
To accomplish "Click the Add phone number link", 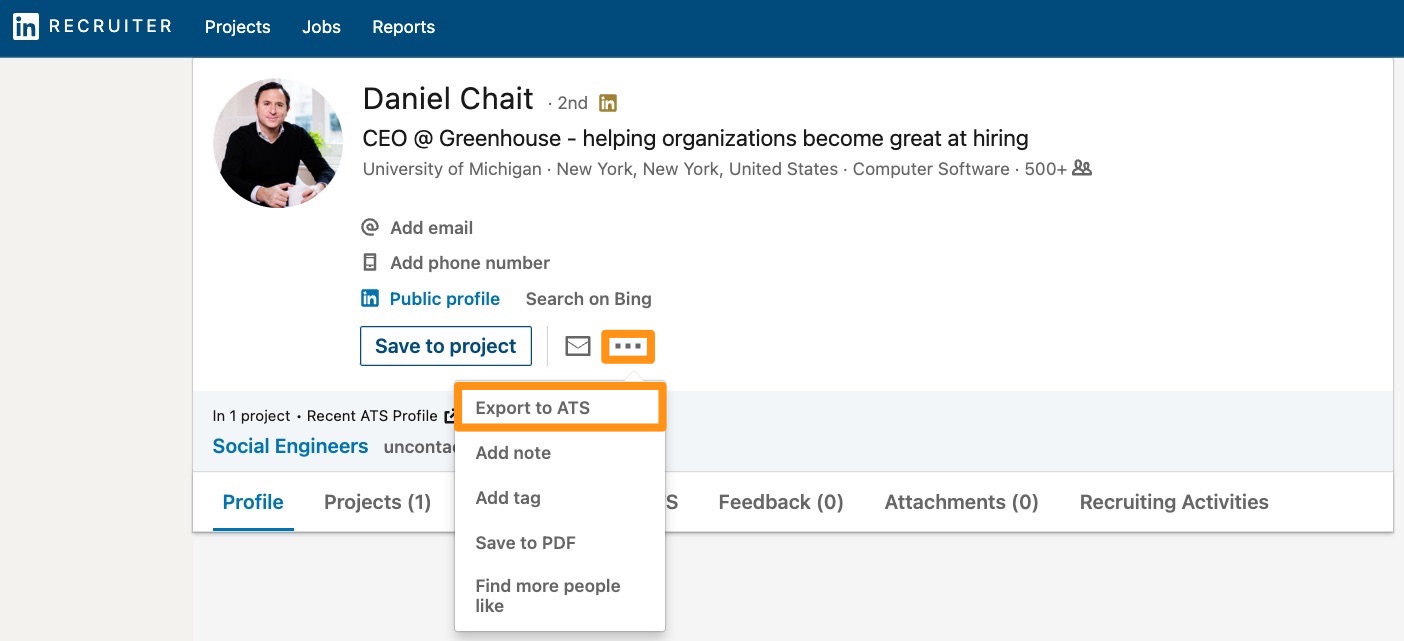I will coord(470,263).
